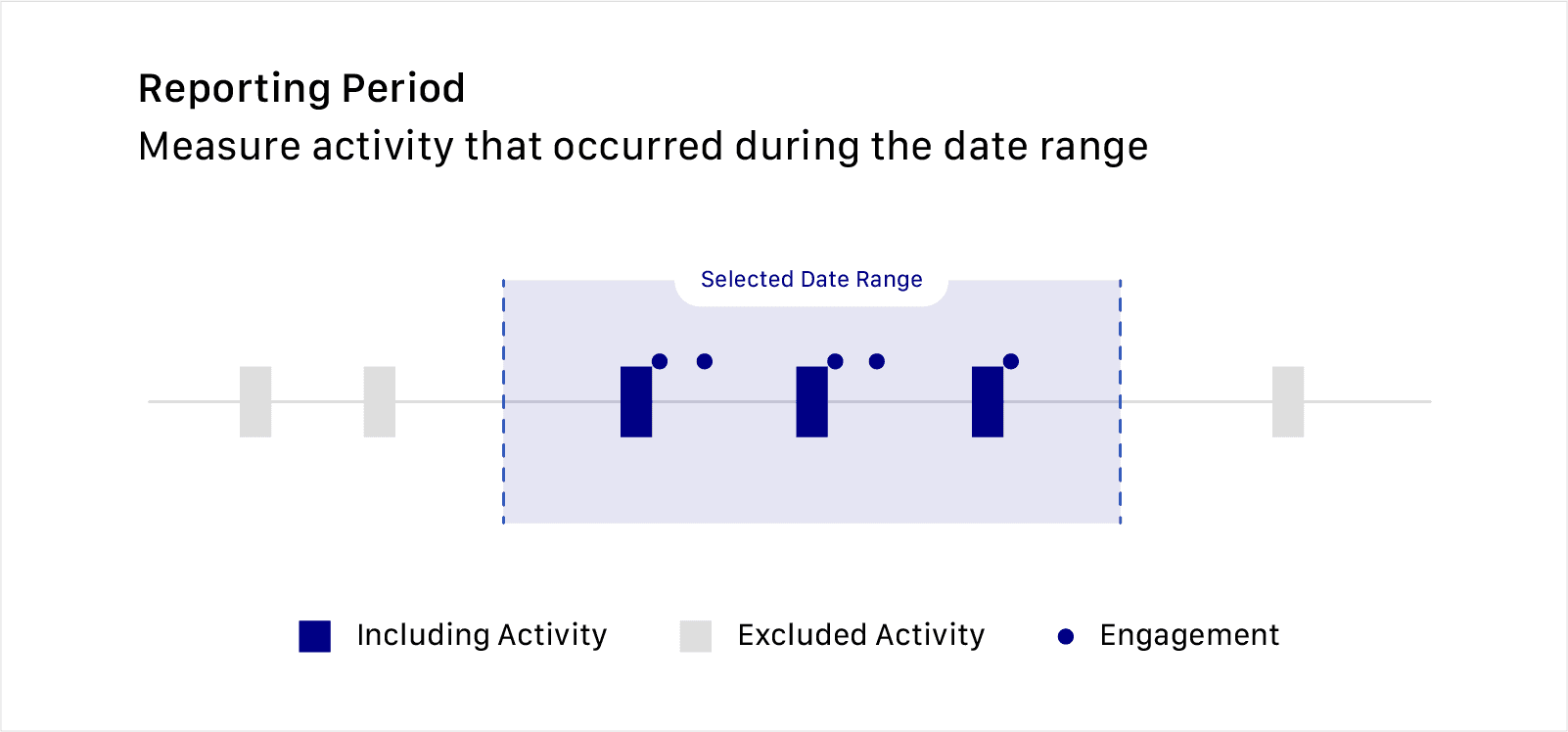Click the second gray excluded activity bar

[380, 401]
